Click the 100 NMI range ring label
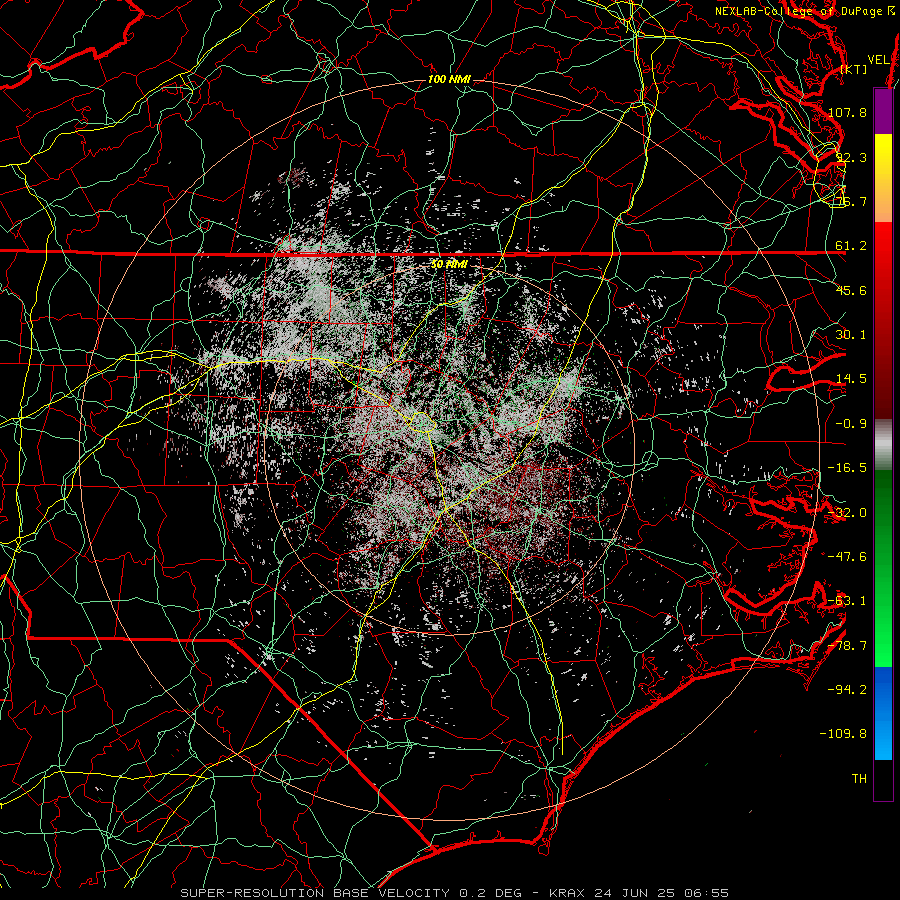This screenshot has height=900, width=900. click(449, 79)
